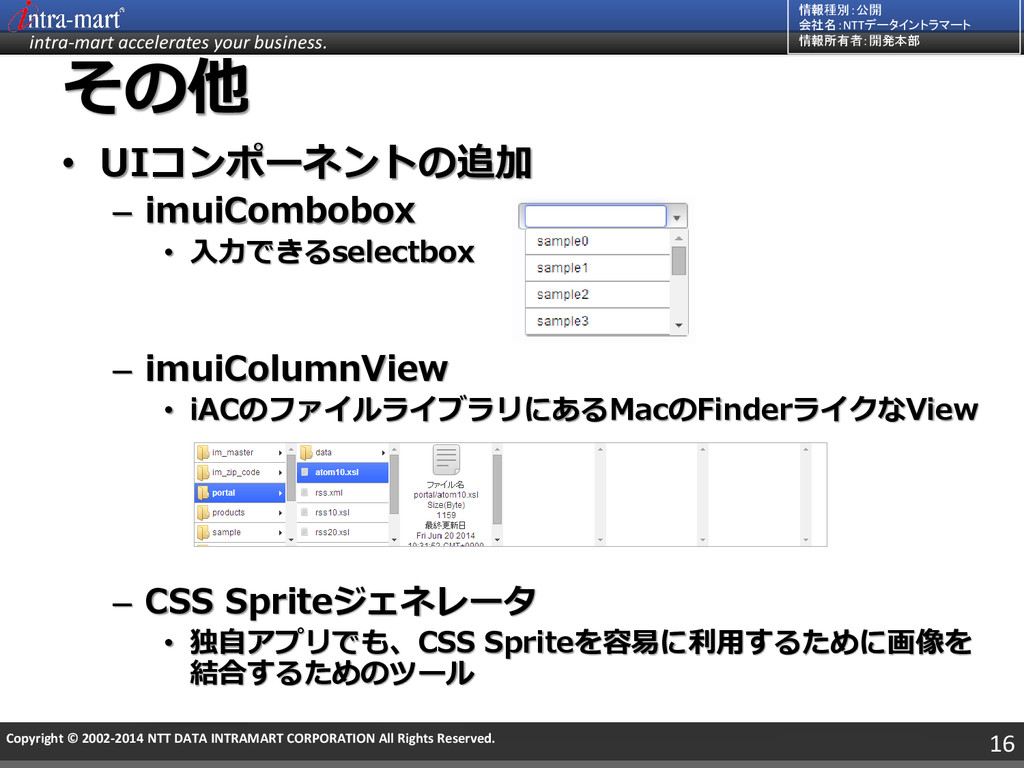This screenshot has width=1024, height=768.
Task: Select the im_master row label
Action: (232, 453)
